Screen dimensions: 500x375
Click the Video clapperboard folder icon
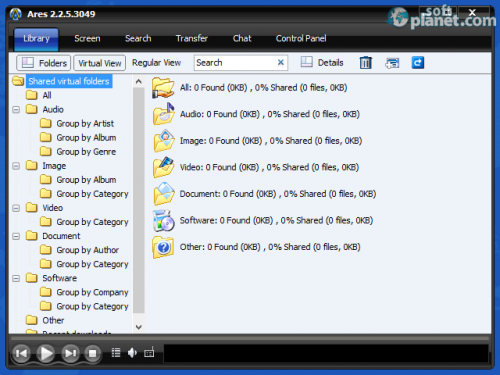[163, 167]
